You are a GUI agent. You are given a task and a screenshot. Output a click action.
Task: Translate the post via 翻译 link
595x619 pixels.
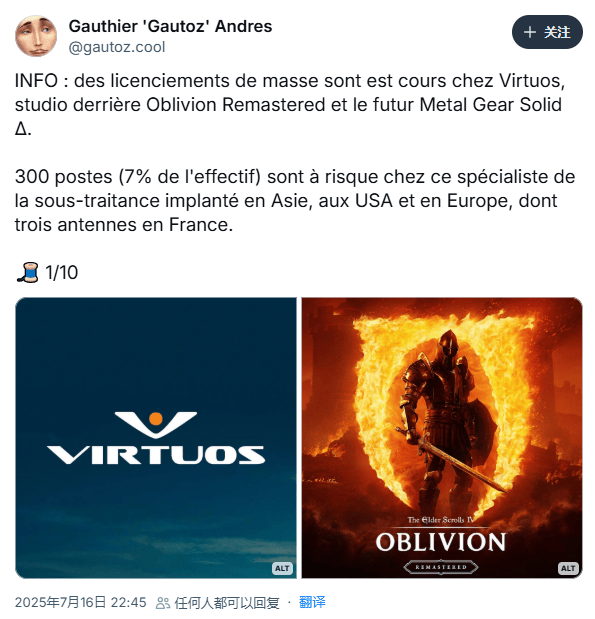312,602
